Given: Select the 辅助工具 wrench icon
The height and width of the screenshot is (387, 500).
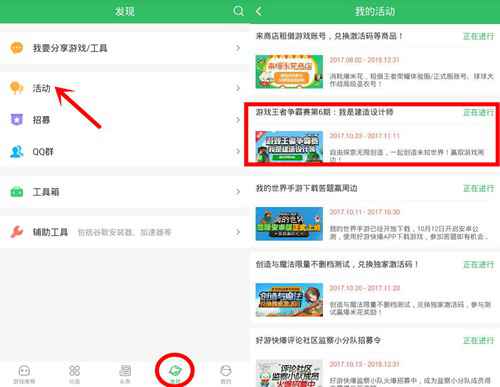Looking at the screenshot, I should pos(17,232).
